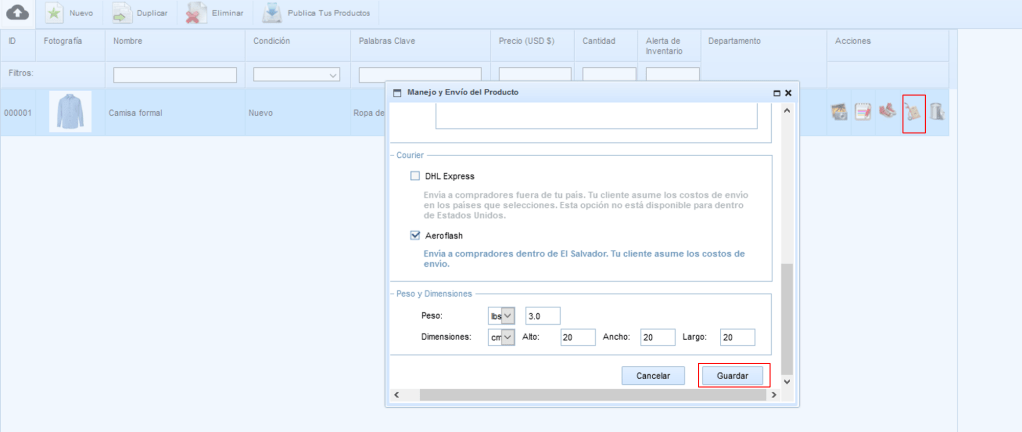This screenshot has width=1022, height=432.
Task: Click the Camisa formal product thumbnail
Action: tap(70, 112)
